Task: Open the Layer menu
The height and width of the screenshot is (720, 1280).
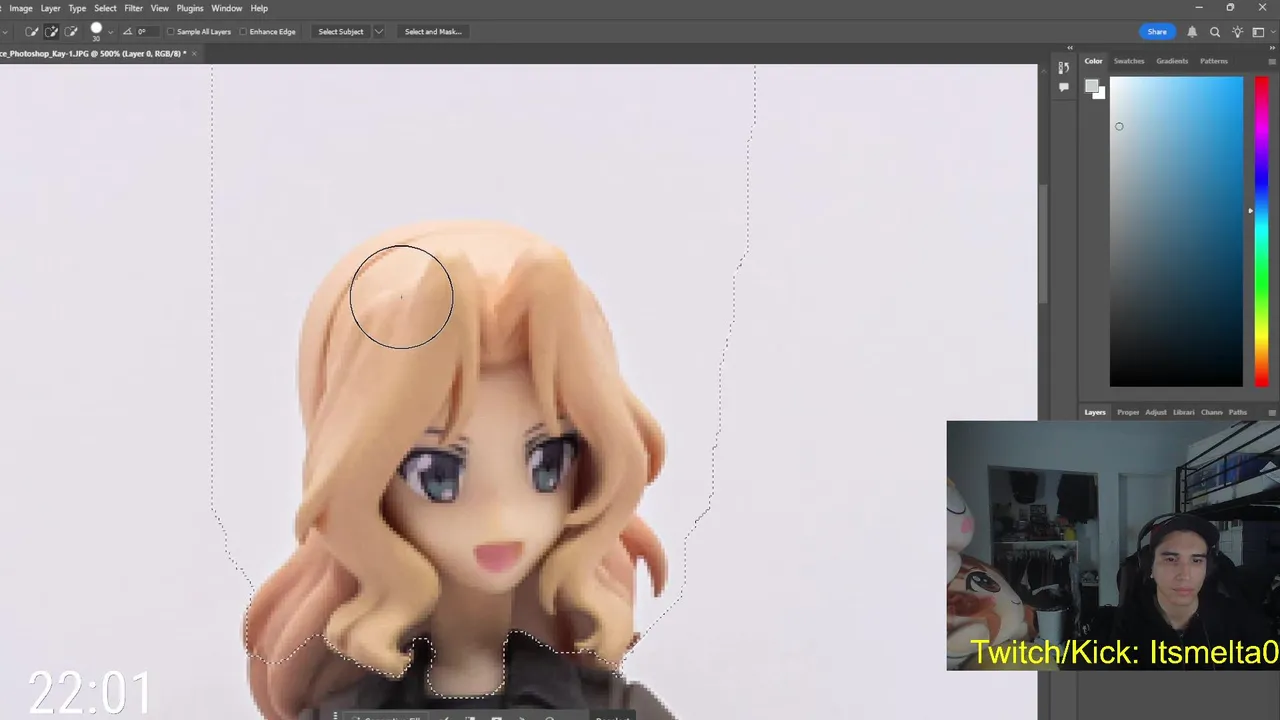Action: (50, 8)
